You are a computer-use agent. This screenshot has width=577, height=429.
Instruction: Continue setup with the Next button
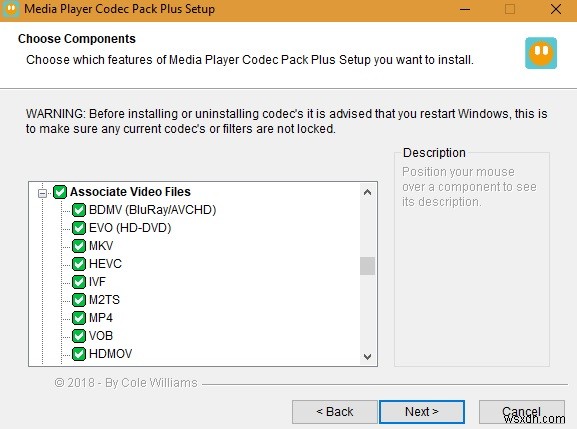click(x=422, y=412)
